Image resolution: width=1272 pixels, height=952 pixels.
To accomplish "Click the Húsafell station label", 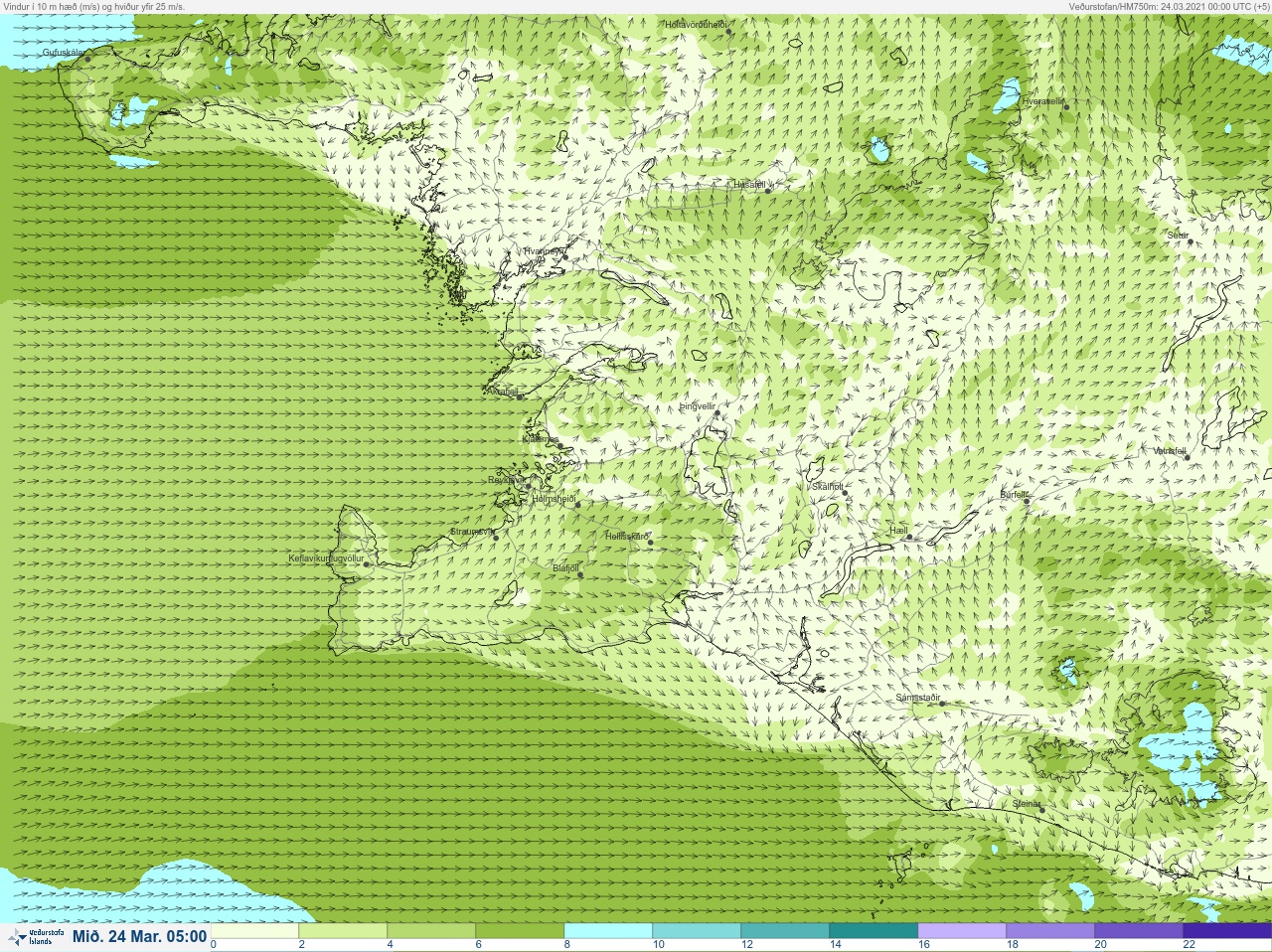I will [750, 185].
